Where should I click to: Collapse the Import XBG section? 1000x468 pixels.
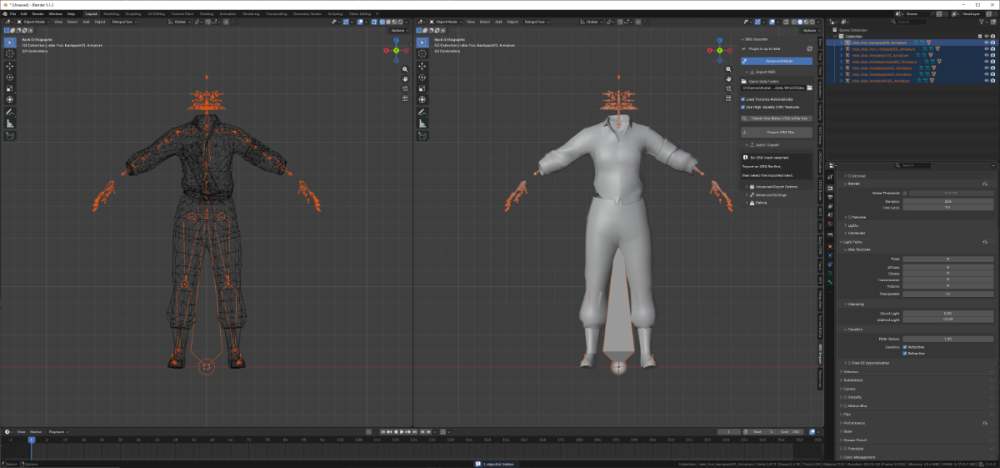point(747,72)
